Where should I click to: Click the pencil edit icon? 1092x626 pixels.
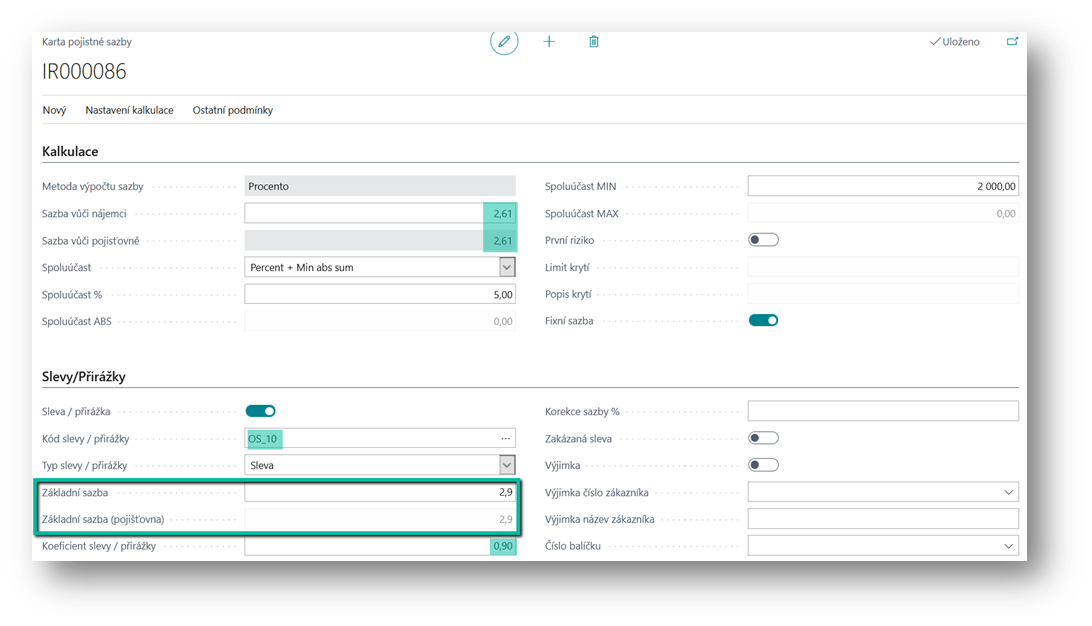pos(504,42)
